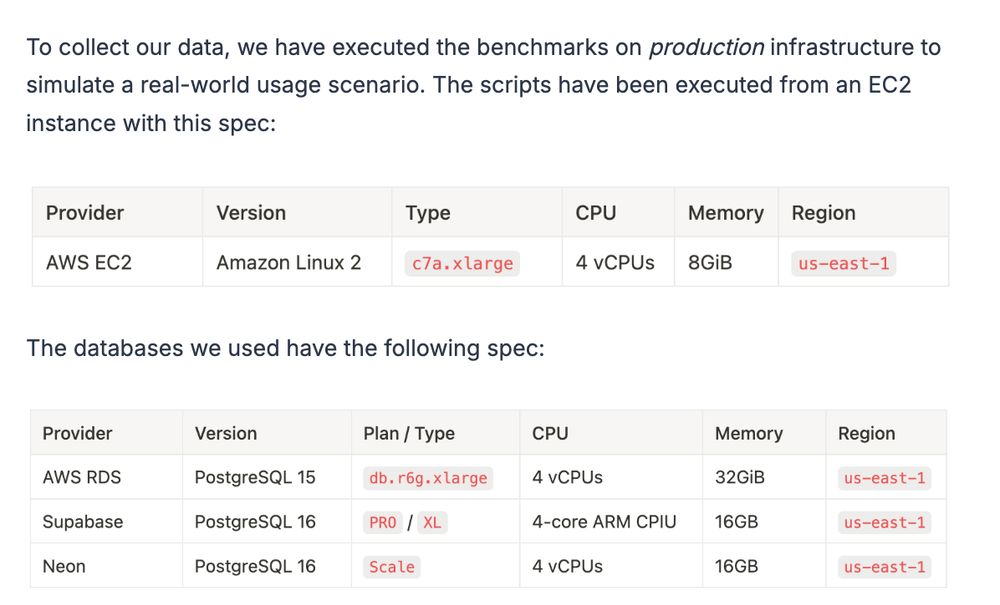Click the AWS EC2 provider cell

click(x=89, y=263)
